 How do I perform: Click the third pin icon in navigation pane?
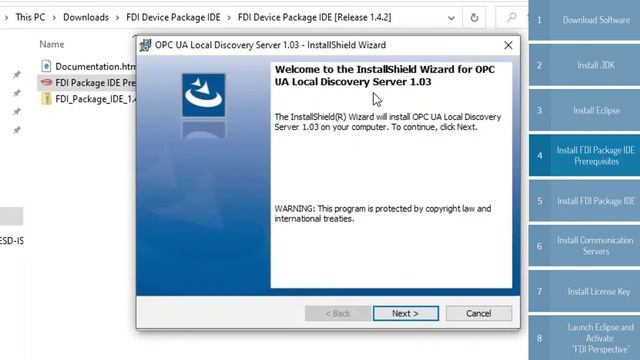(x=17, y=111)
